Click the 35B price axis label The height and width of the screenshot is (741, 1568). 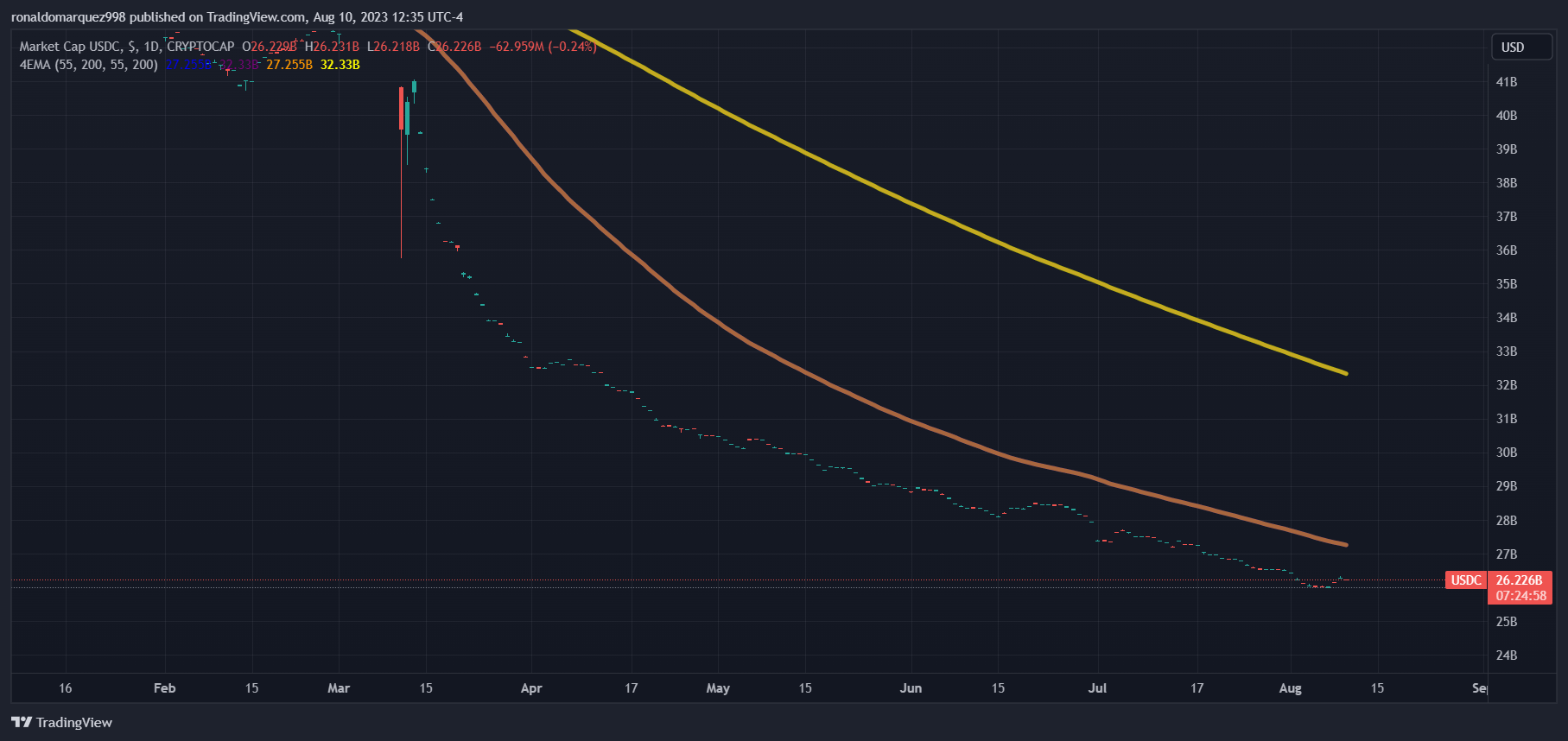1507,284
